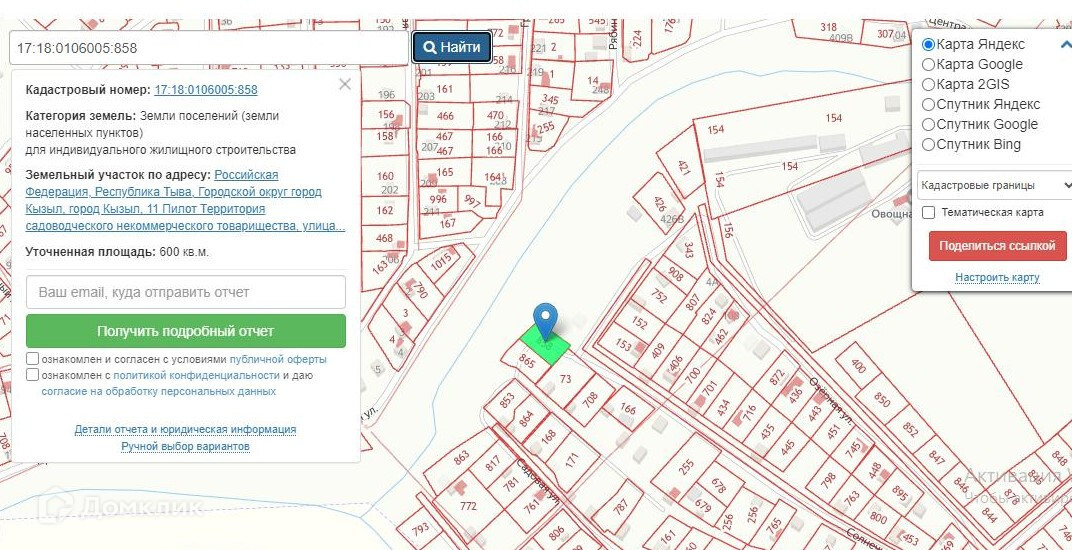Open Детали отчета и юридическая информация link
Viewport: 1072px width, 550px height.
(x=185, y=429)
